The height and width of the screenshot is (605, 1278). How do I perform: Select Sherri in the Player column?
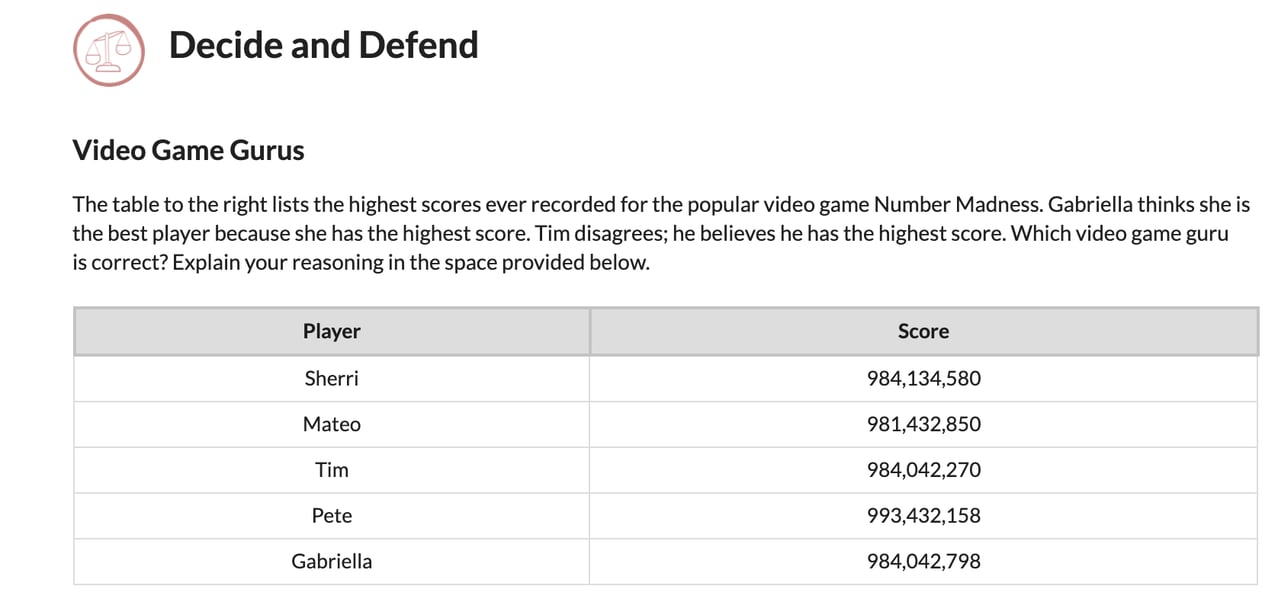click(x=331, y=379)
